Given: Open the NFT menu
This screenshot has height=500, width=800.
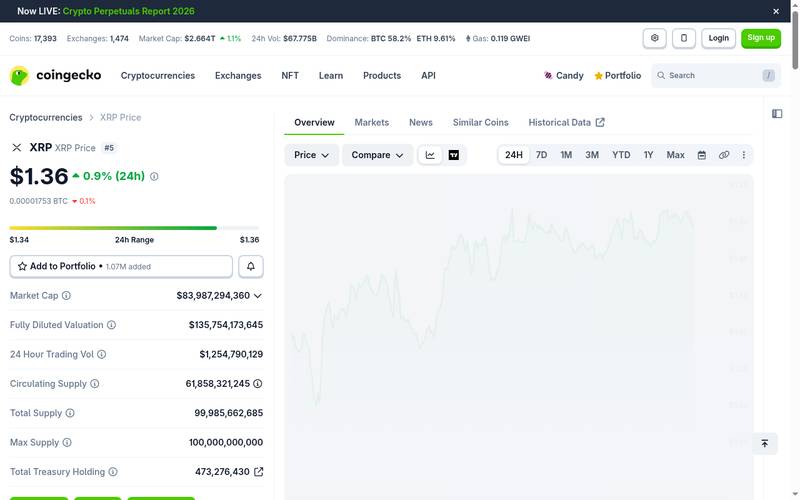Looking at the screenshot, I should pyautogui.click(x=290, y=76).
